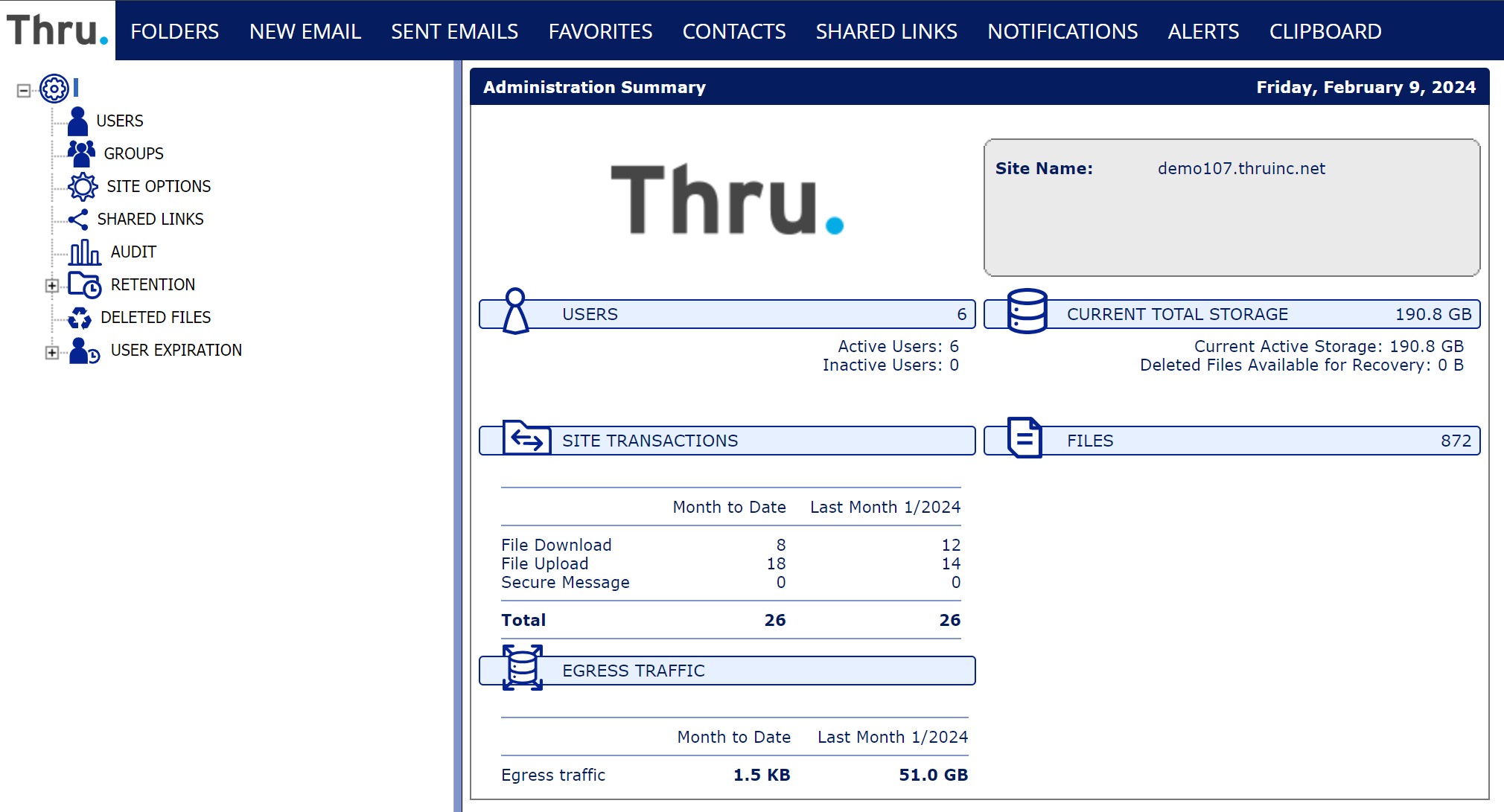This screenshot has width=1504, height=812.
Task: Click the Shared Links share icon in tree
Action: [x=78, y=219]
